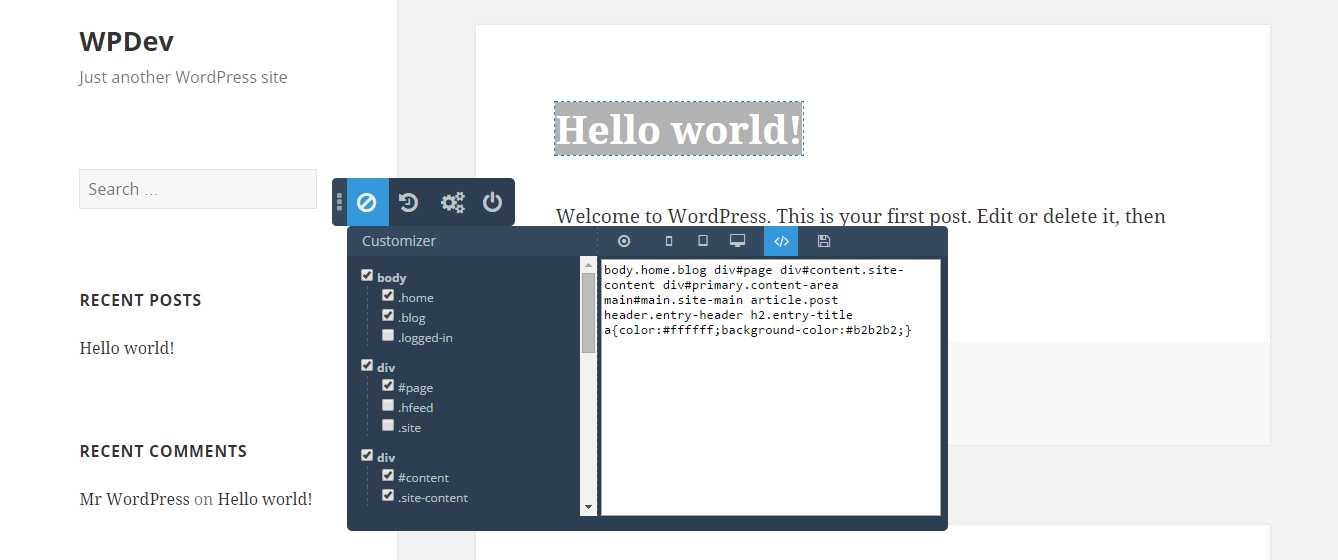Click inside the CSS code text area

coord(771,387)
